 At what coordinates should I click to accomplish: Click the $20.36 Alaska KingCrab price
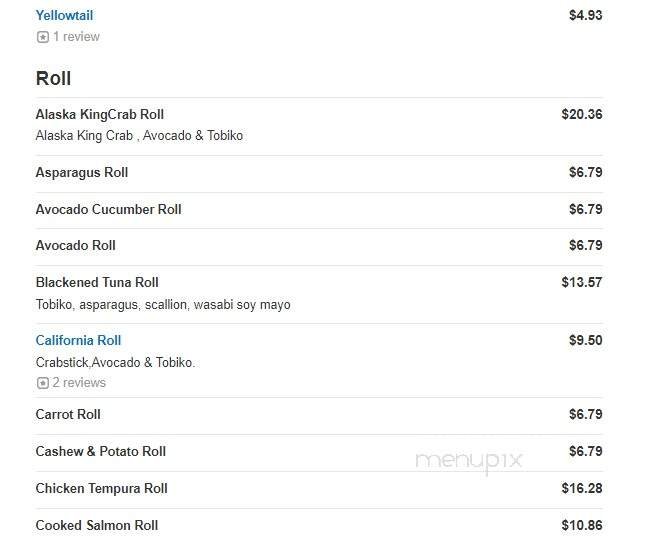(581, 114)
